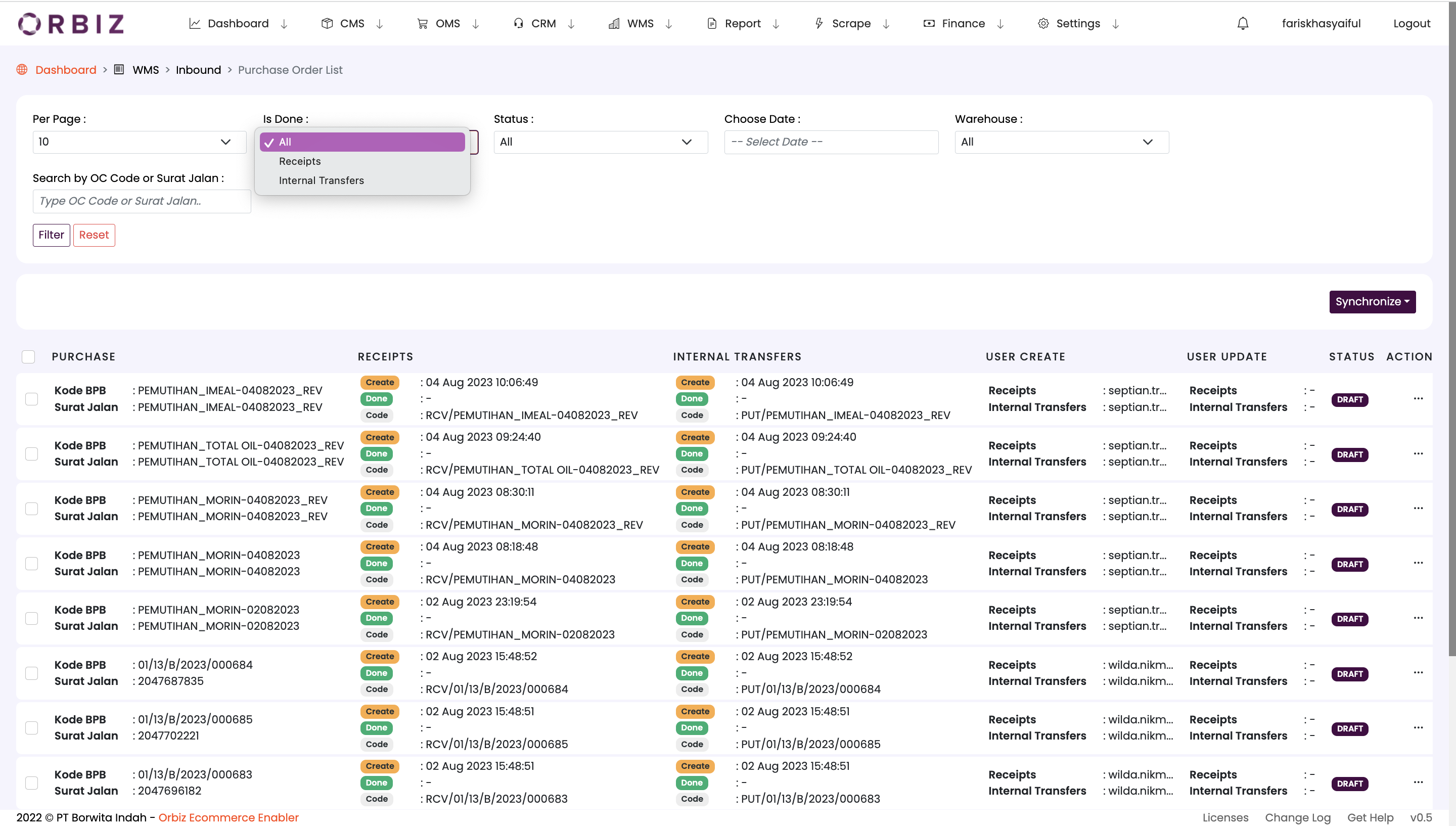The width and height of the screenshot is (1456, 826).
Task: Check the 01/13/B/2023/000684 row checkbox
Action: pos(32,673)
